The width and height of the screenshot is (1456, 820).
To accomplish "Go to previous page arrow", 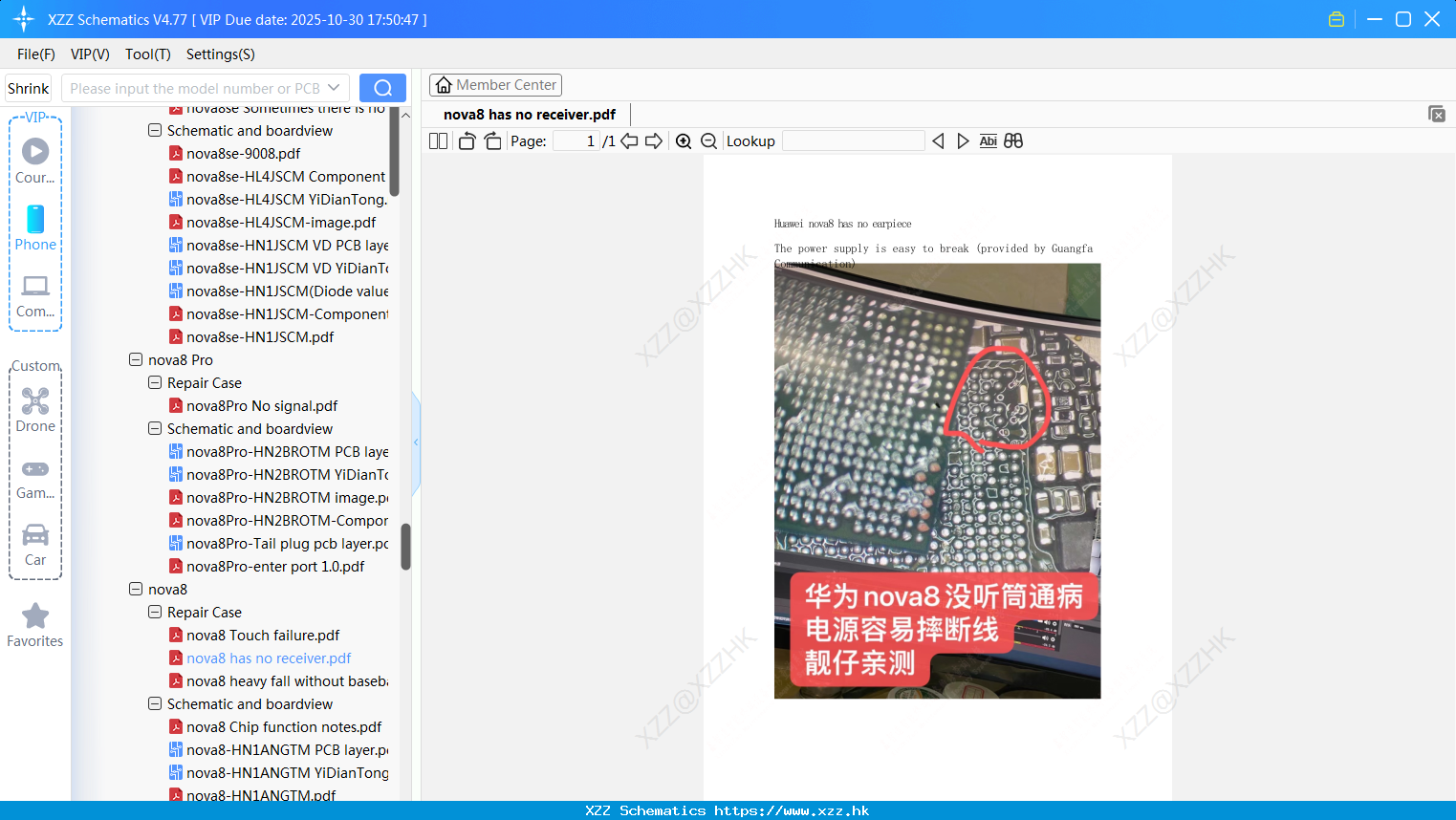I will tap(629, 141).
